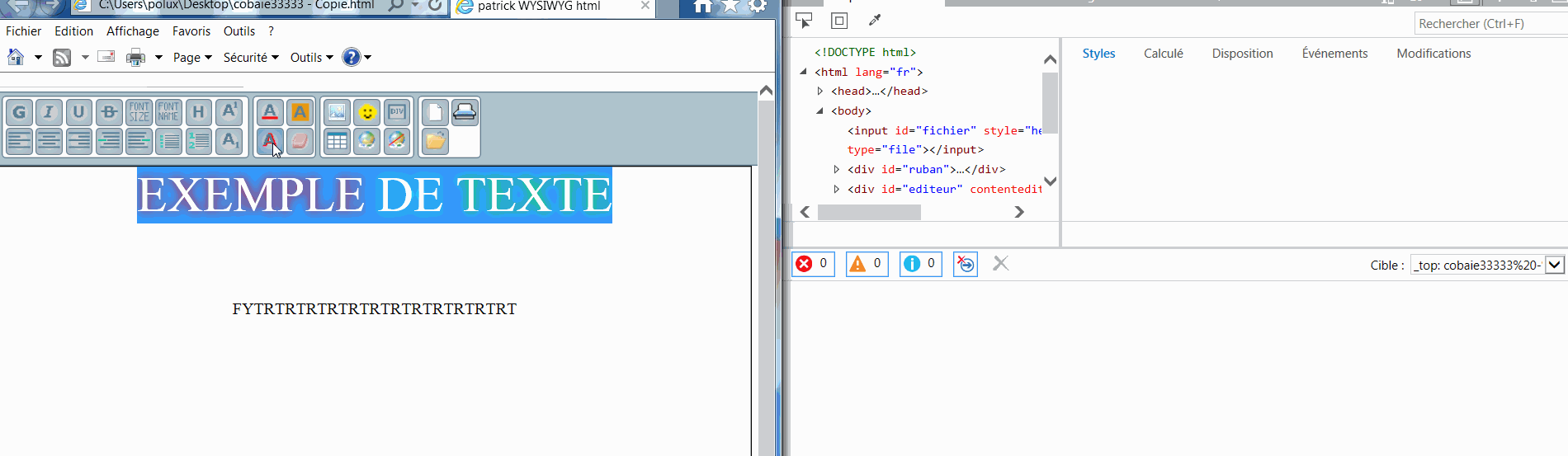Insert a DIV block
The height and width of the screenshot is (456, 1568).
(397, 112)
